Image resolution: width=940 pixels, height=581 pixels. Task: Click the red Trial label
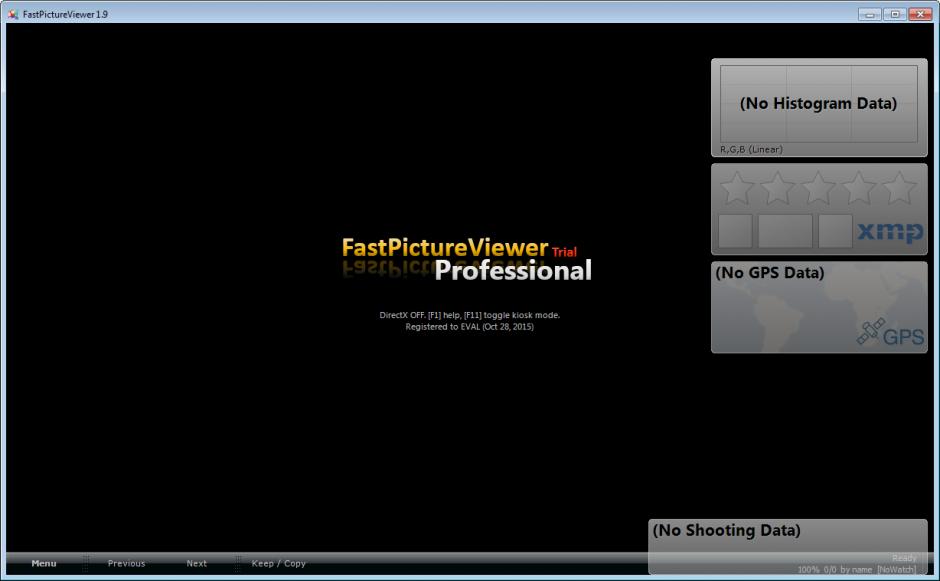pyautogui.click(x=564, y=252)
